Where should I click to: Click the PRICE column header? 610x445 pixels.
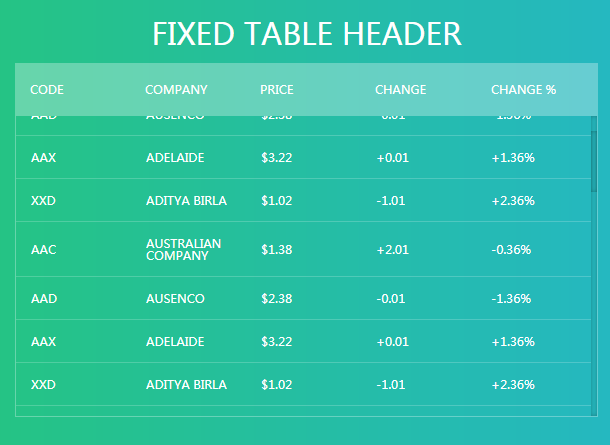tap(277, 89)
